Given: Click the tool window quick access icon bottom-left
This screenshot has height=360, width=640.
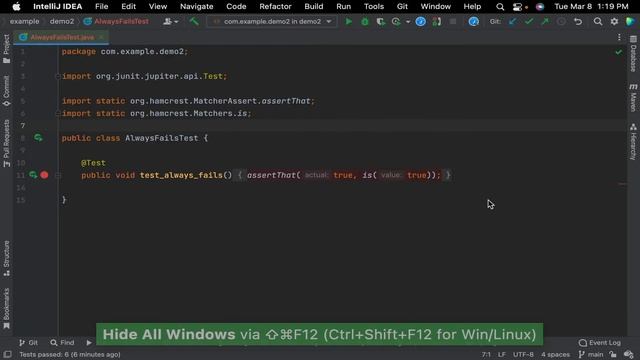Looking at the screenshot, I should click(7, 354).
